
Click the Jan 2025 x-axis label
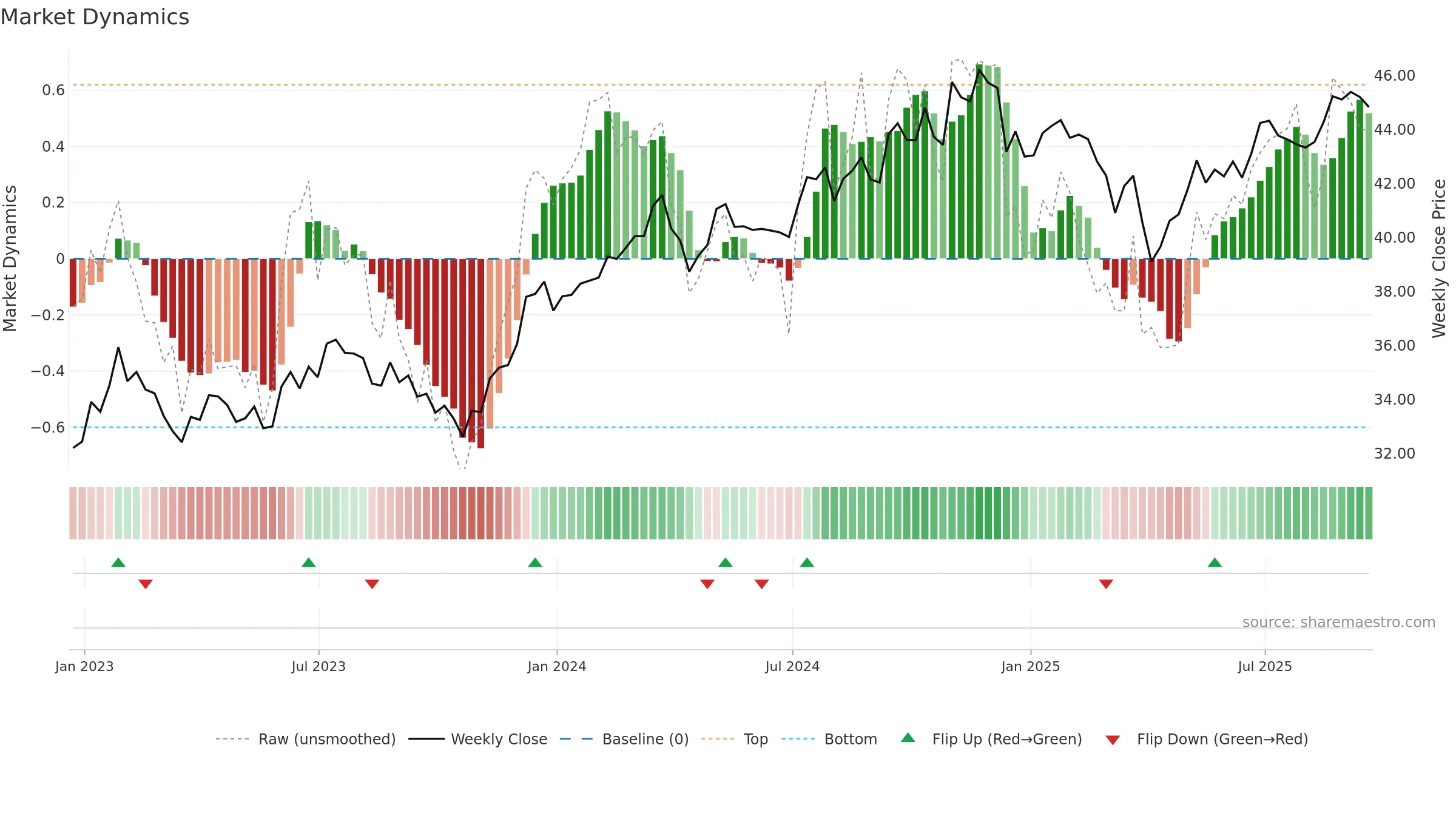[1031, 666]
